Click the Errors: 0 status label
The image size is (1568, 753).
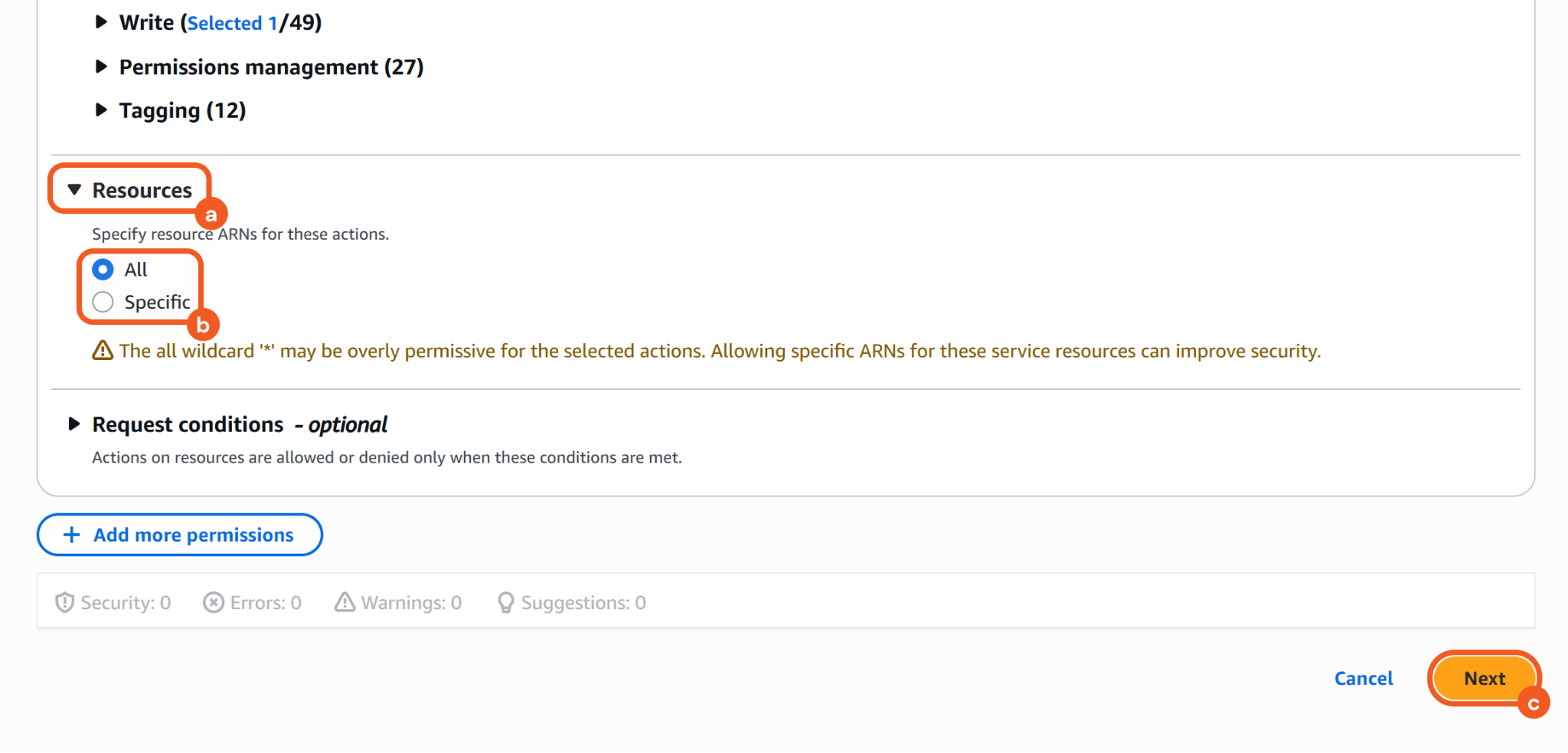[266, 603]
